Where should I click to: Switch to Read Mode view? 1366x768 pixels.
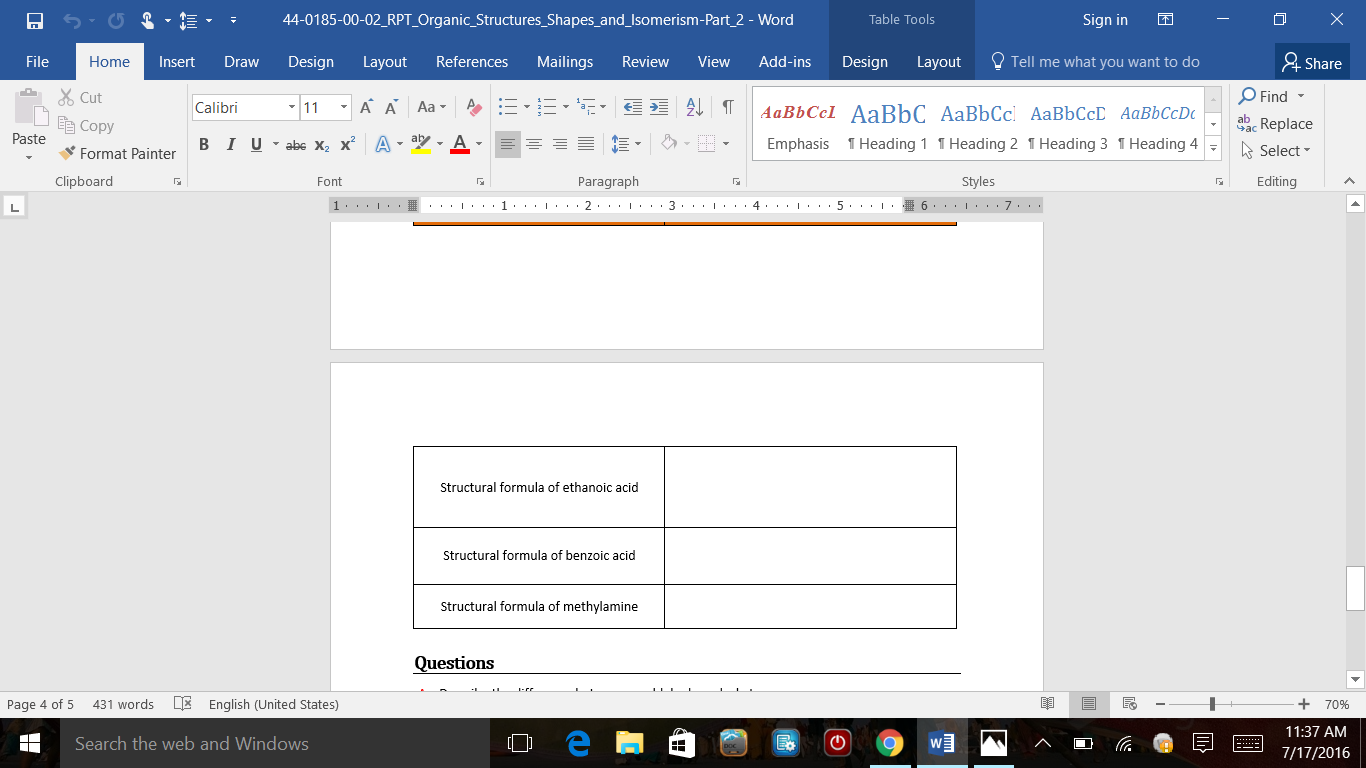pos(1048,704)
